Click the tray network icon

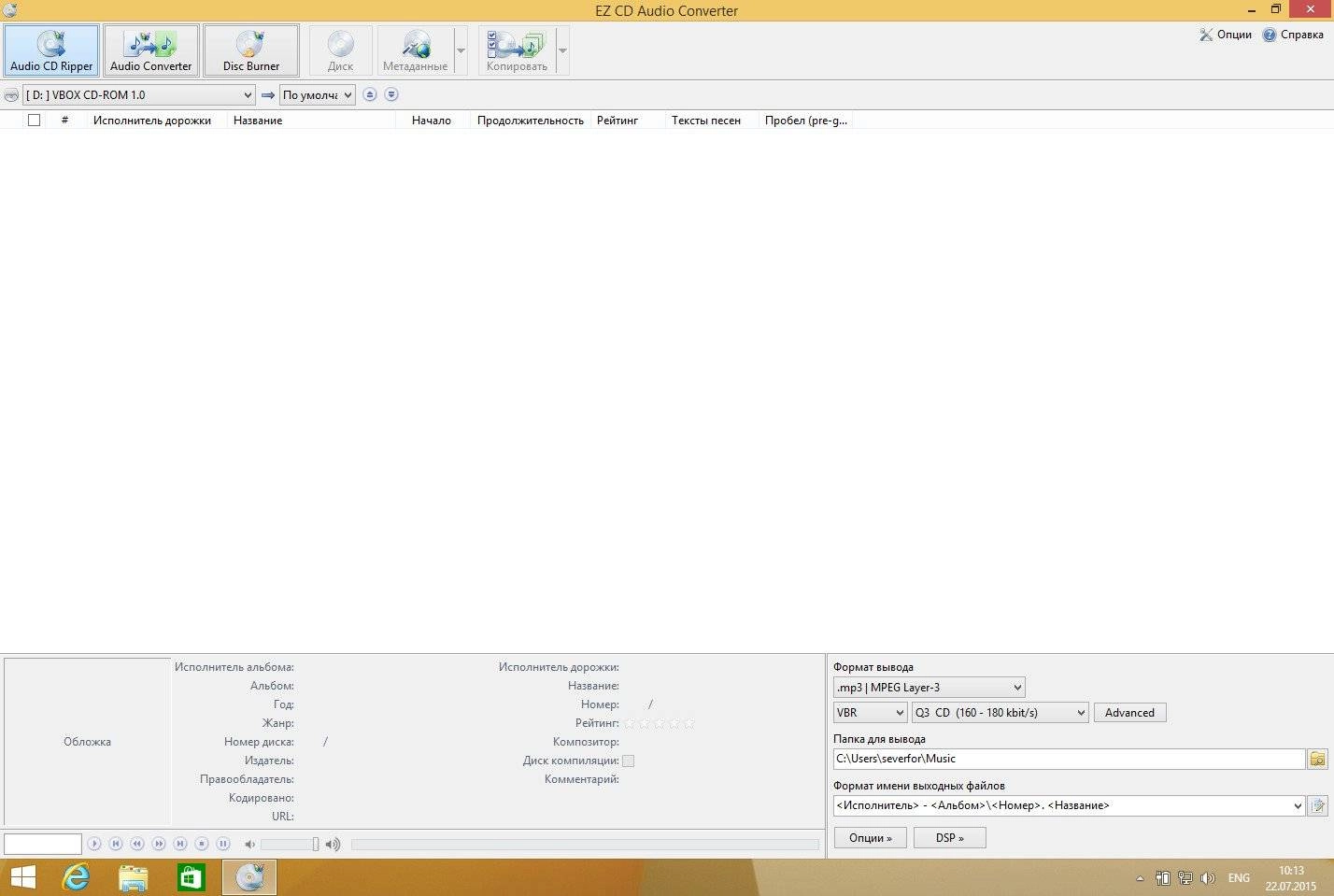[1185, 878]
